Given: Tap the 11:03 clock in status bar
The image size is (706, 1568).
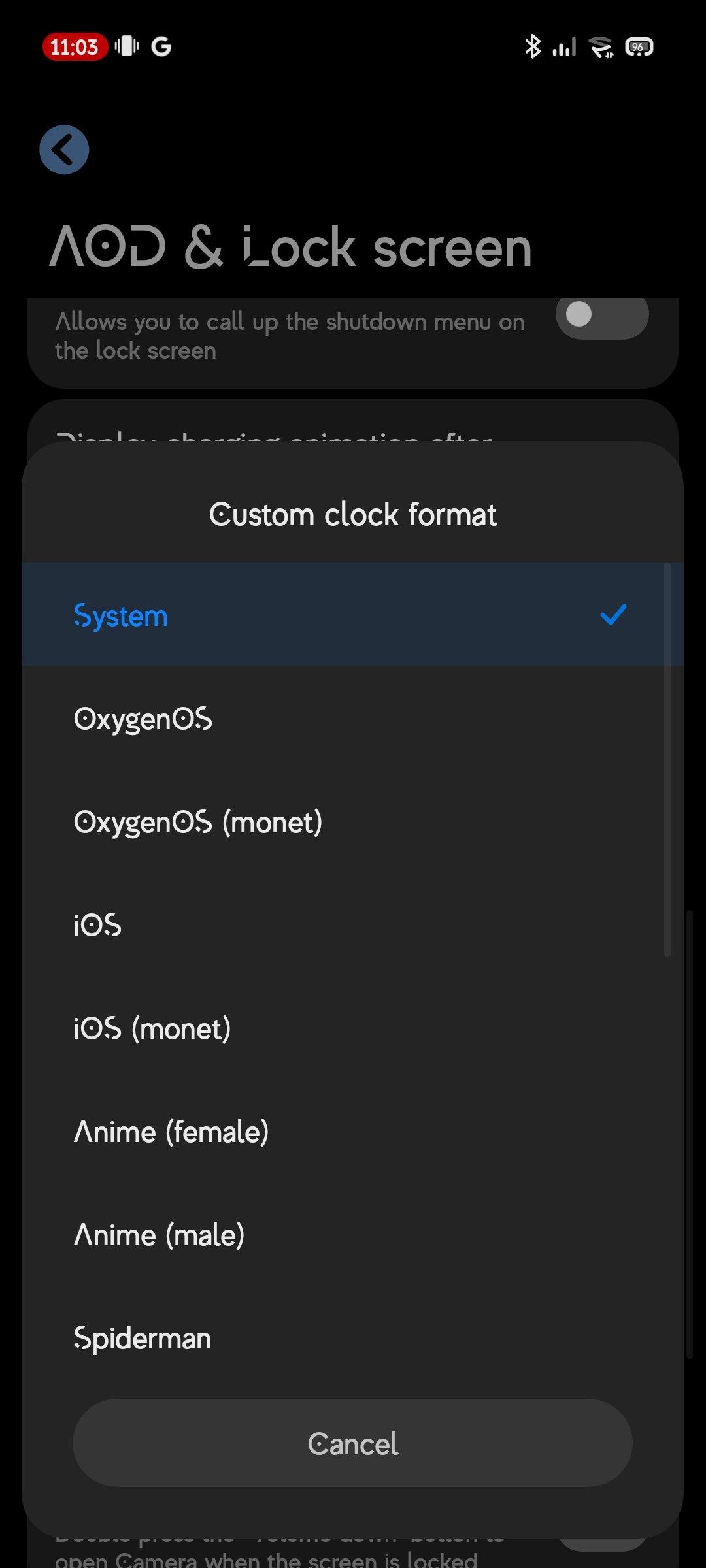Looking at the screenshot, I should pyautogui.click(x=74, y=47).
